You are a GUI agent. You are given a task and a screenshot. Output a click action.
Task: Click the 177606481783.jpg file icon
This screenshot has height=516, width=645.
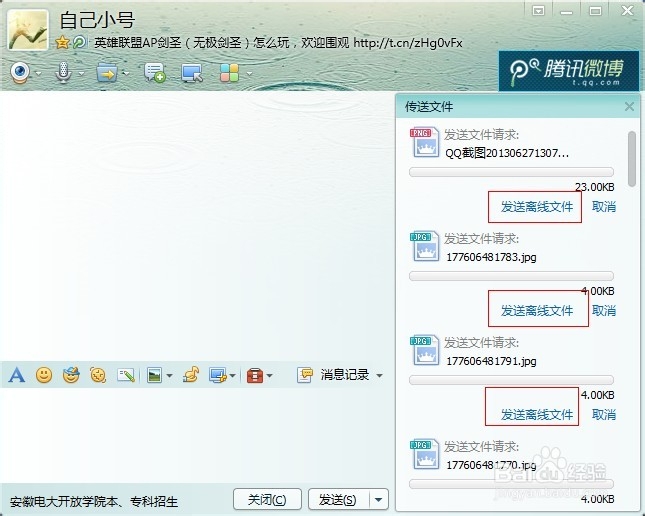coord(424,246)
